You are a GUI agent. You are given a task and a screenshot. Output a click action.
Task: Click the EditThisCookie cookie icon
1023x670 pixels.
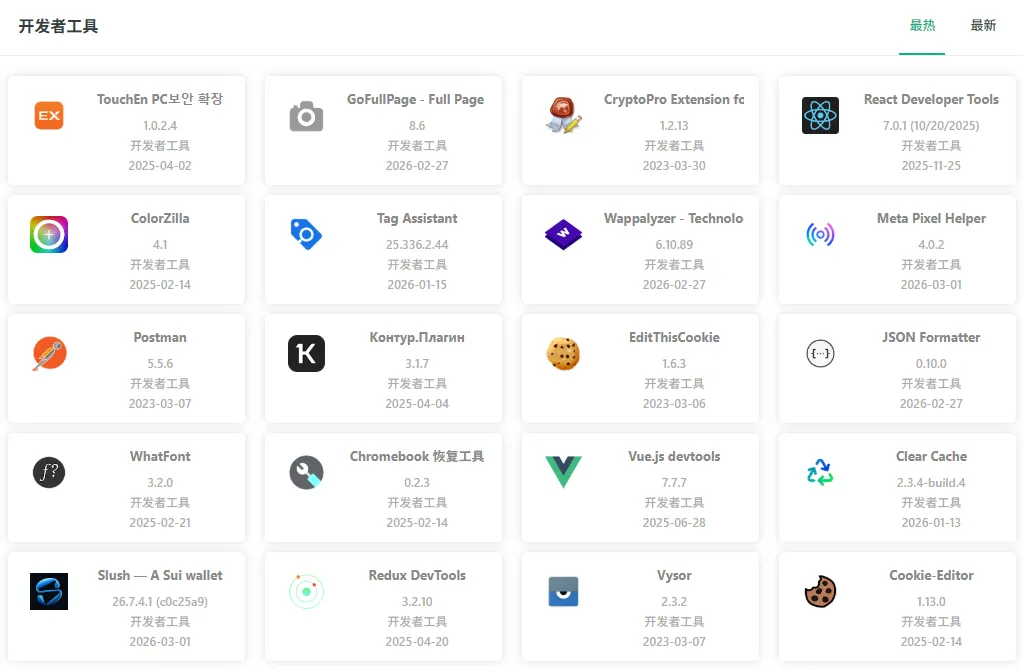click(x=563, y=354)
